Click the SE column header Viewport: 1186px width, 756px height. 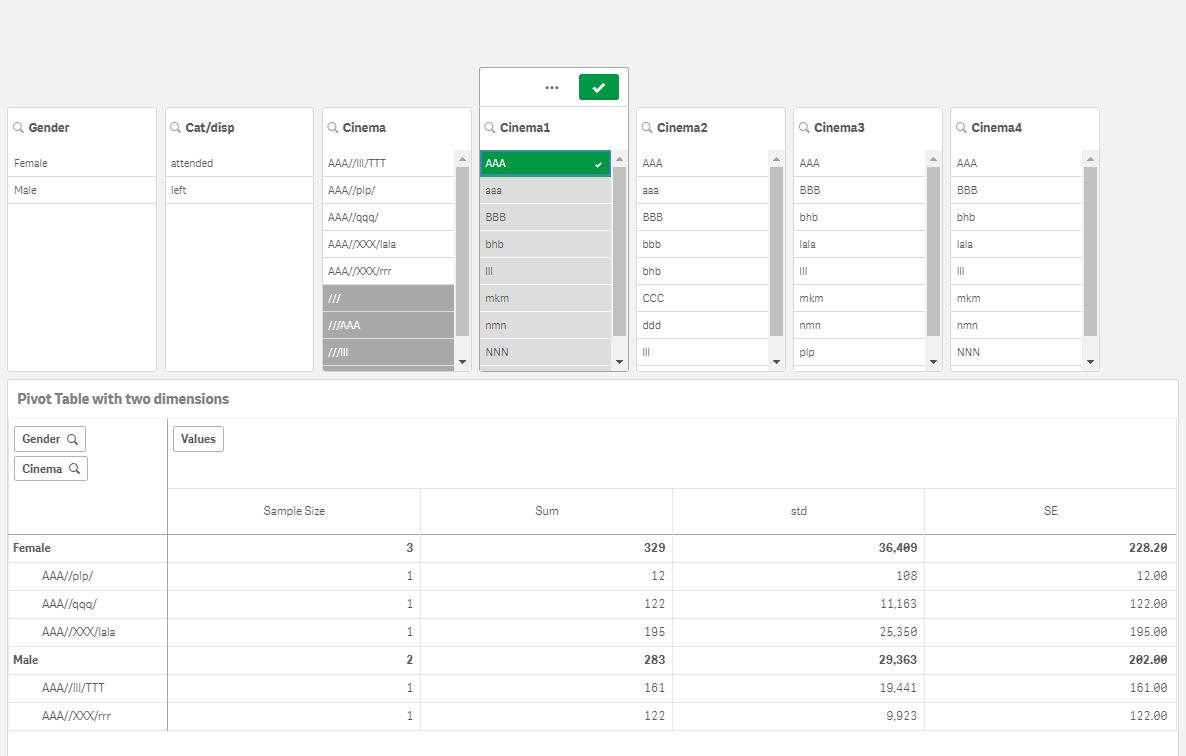point(1051,511)
